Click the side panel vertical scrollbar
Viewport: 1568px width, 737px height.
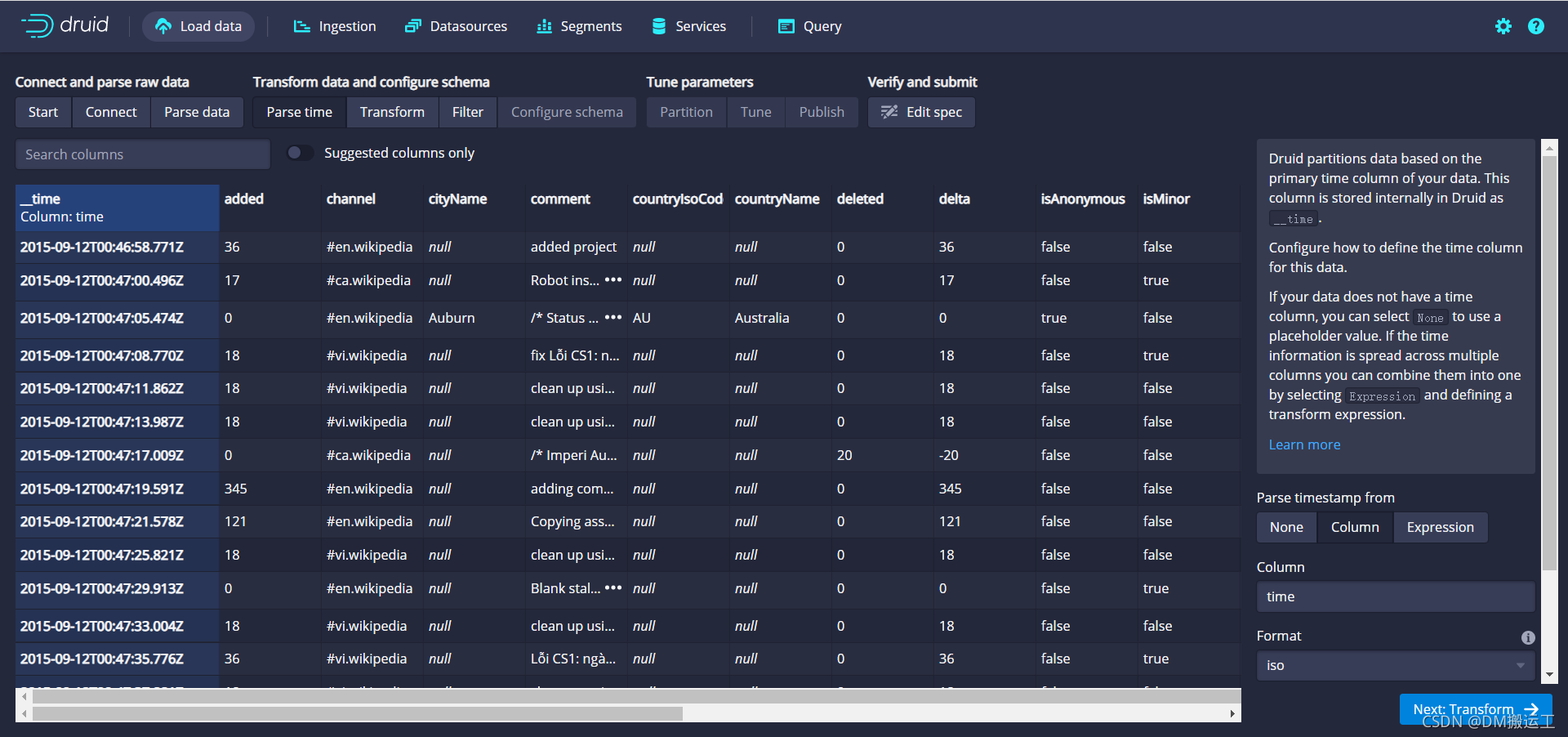click(1549, 364)
